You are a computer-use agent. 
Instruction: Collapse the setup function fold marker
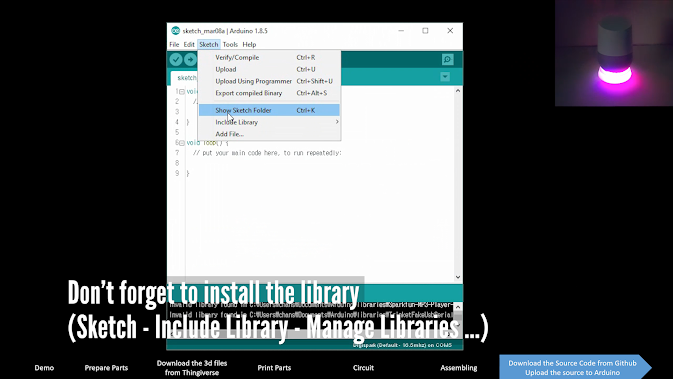pyautogui.click(x=182, y=91)
